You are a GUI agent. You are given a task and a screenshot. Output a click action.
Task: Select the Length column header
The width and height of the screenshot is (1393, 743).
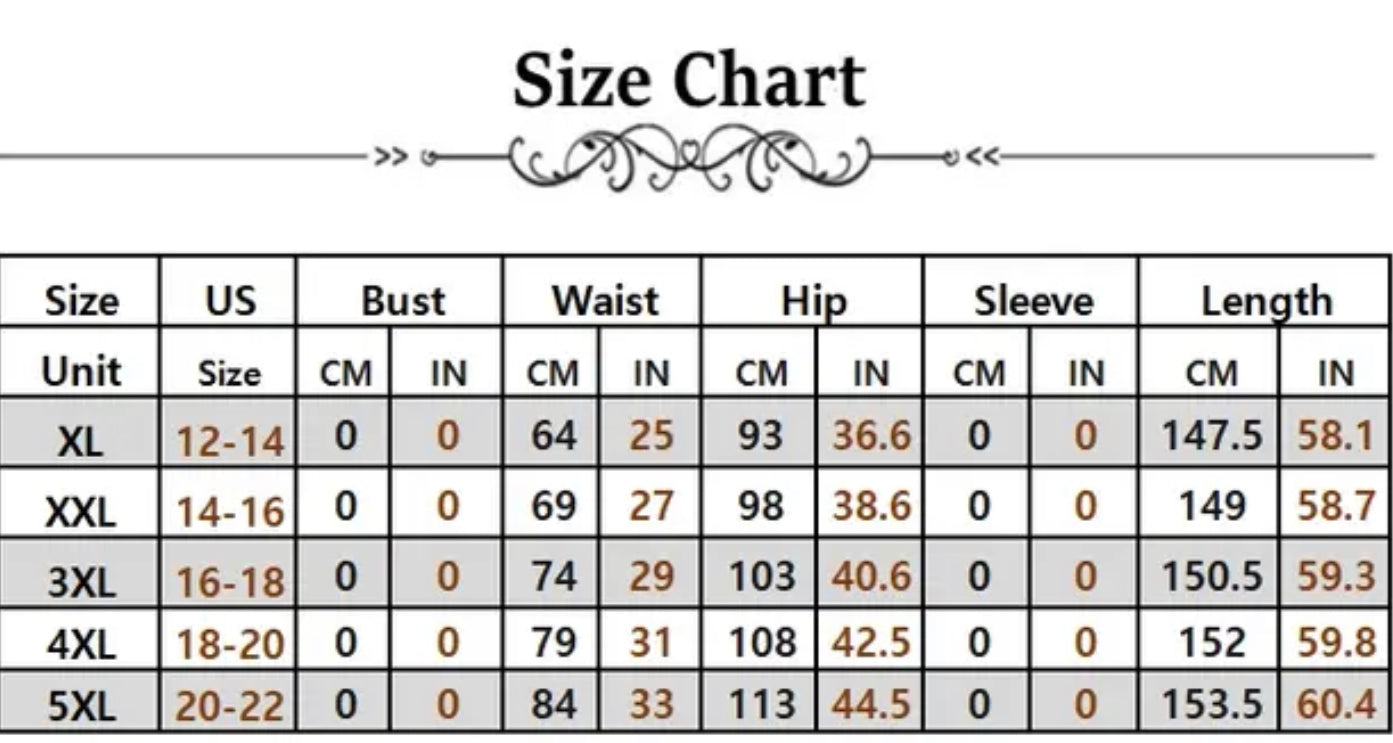1266,301
